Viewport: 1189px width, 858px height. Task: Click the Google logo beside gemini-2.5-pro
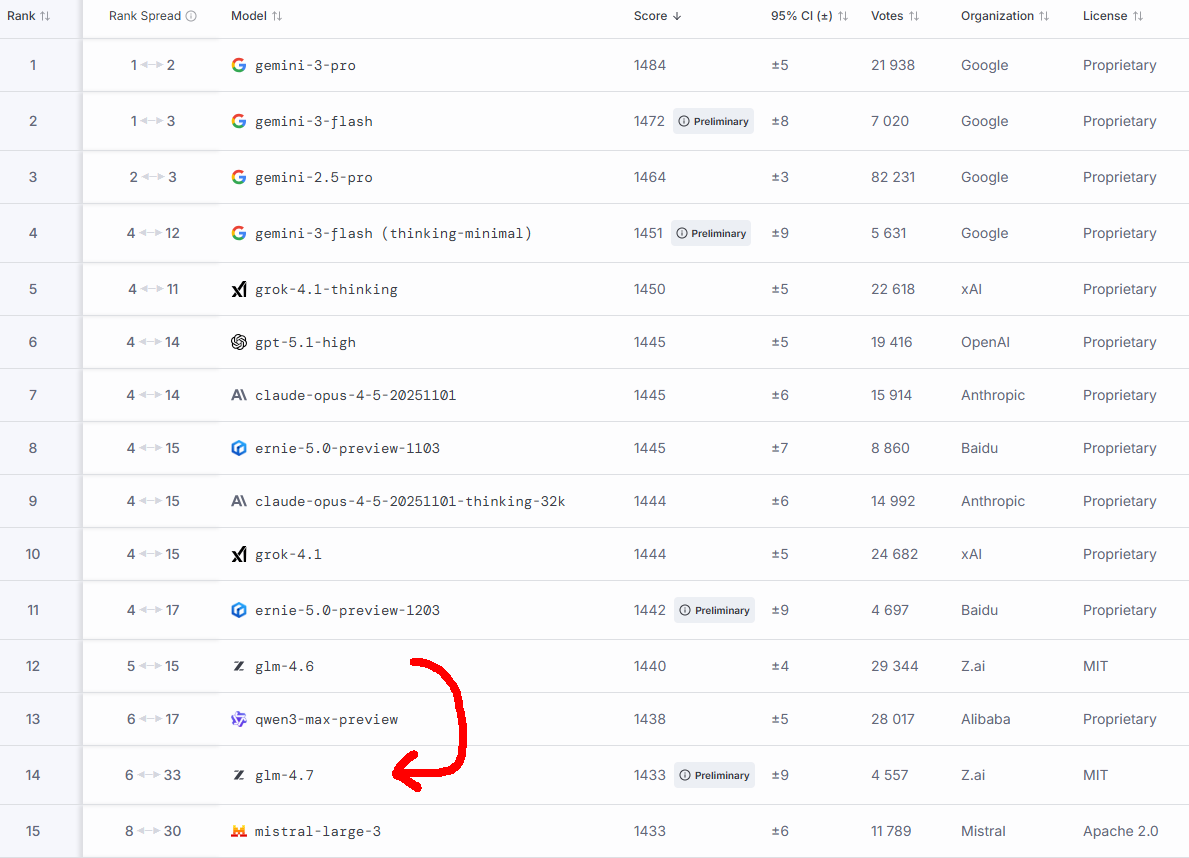pos(239,177)
